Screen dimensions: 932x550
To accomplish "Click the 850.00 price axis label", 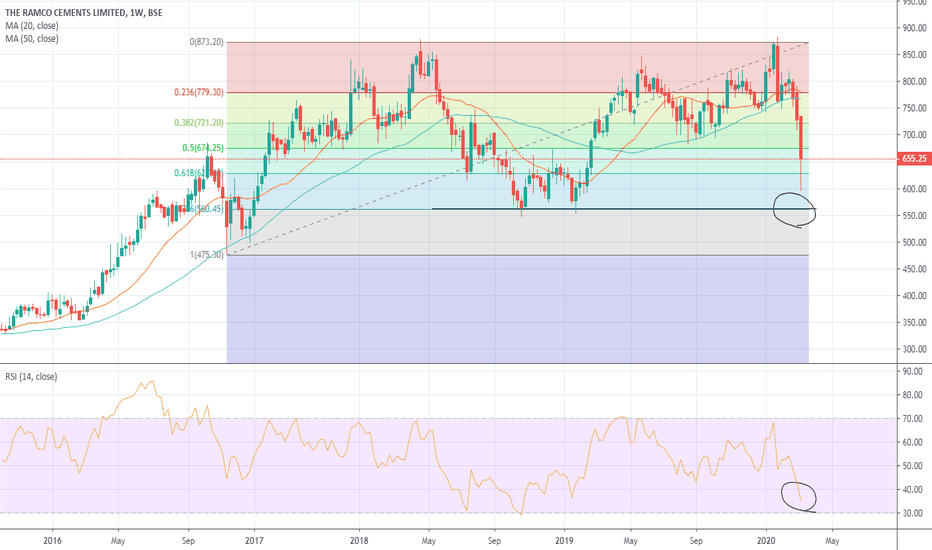I will pos(914,55).
